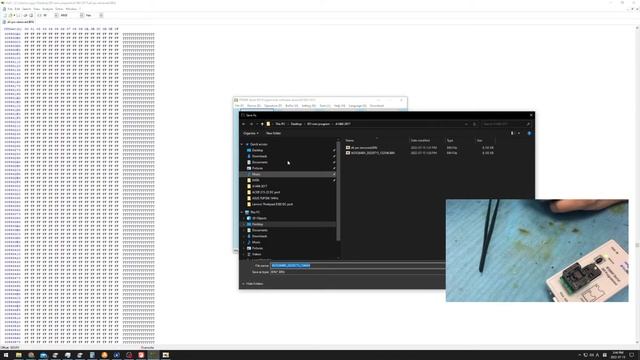Click New folder button
640x360 pixels.
[273, 133]
